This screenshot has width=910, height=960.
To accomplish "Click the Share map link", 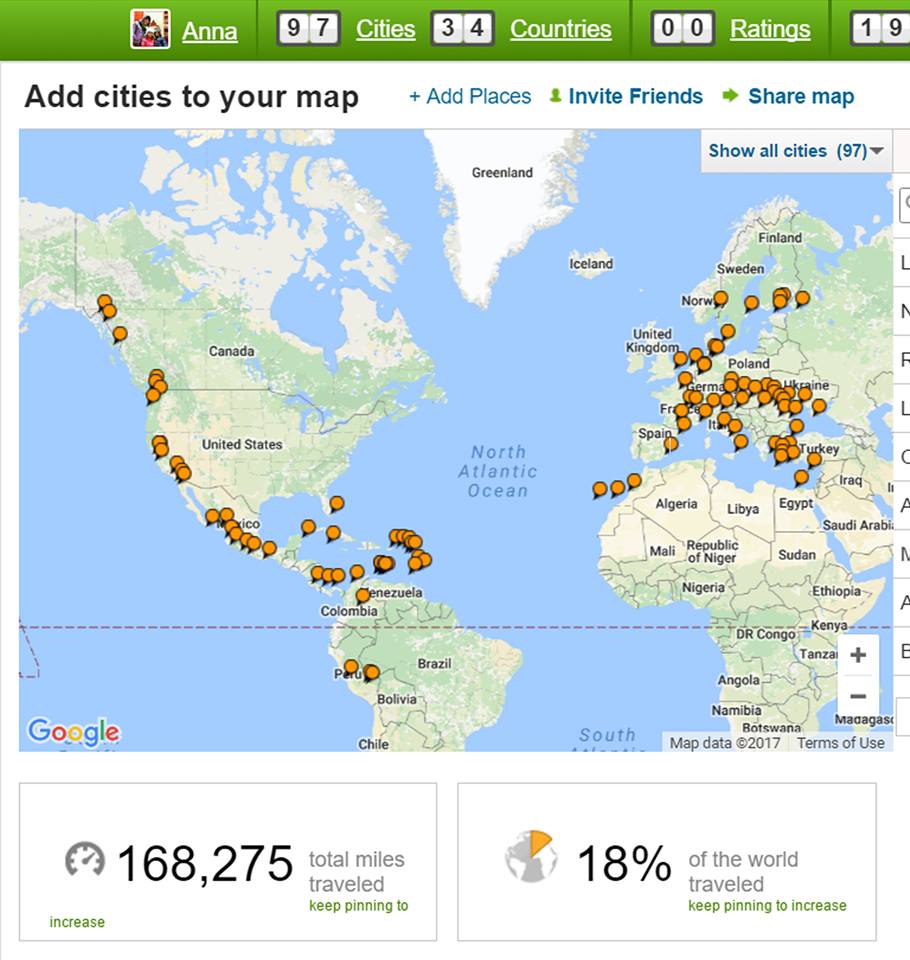I will click(800, 96).
